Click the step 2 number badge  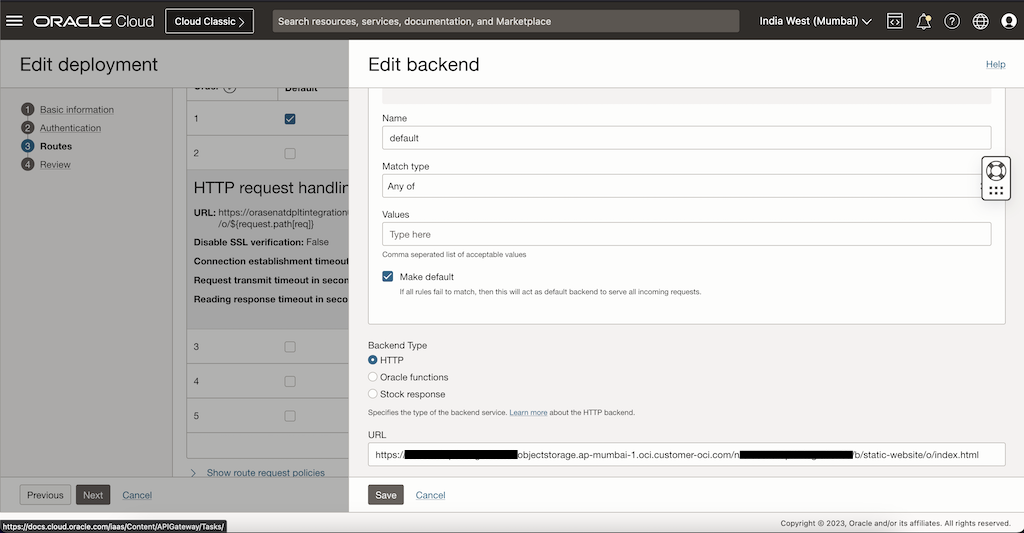pos(27,127)
